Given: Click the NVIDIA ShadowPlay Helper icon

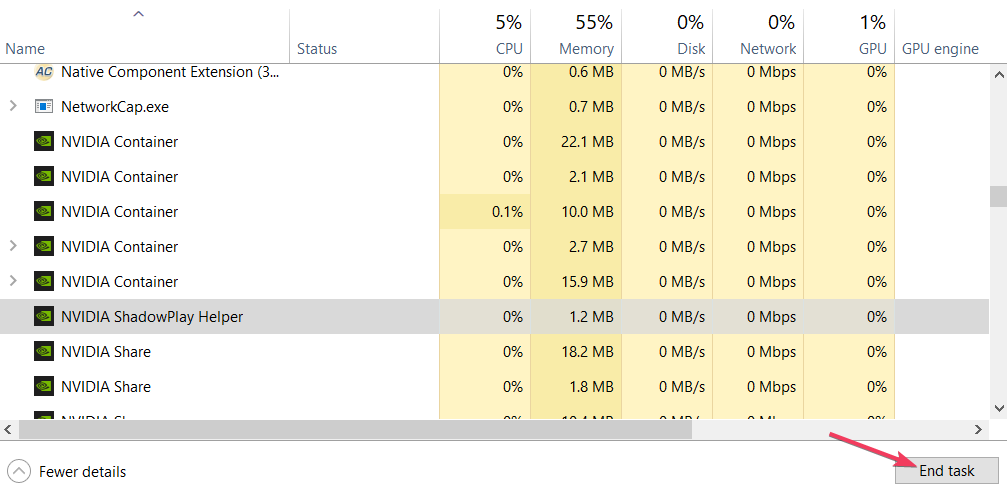Looking at the screenshot, I should click(x=43, y=317).
